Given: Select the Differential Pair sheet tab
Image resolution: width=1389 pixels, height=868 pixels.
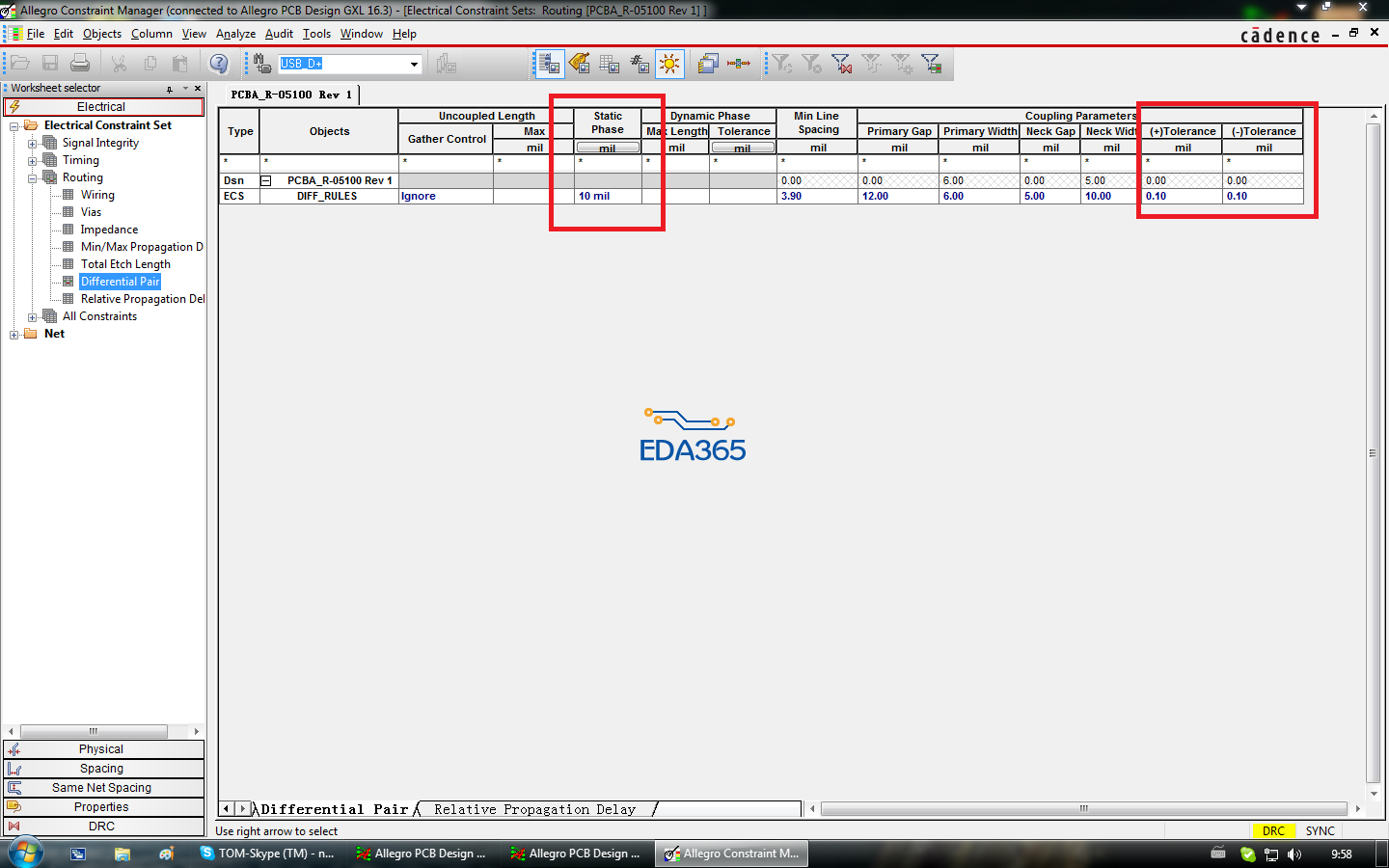Looking at the screenshot, I should (x=334, y=809).
